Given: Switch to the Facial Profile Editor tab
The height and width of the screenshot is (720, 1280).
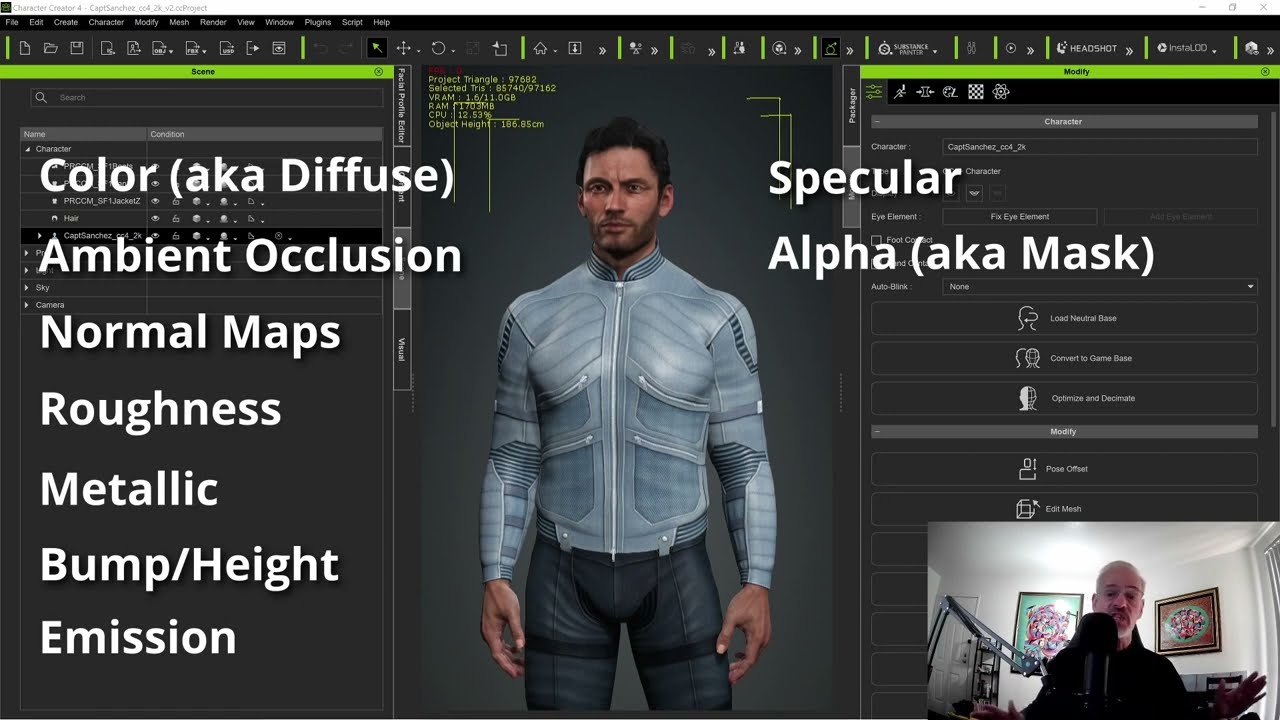Looking at the screenshot, I should pos(402,105).
